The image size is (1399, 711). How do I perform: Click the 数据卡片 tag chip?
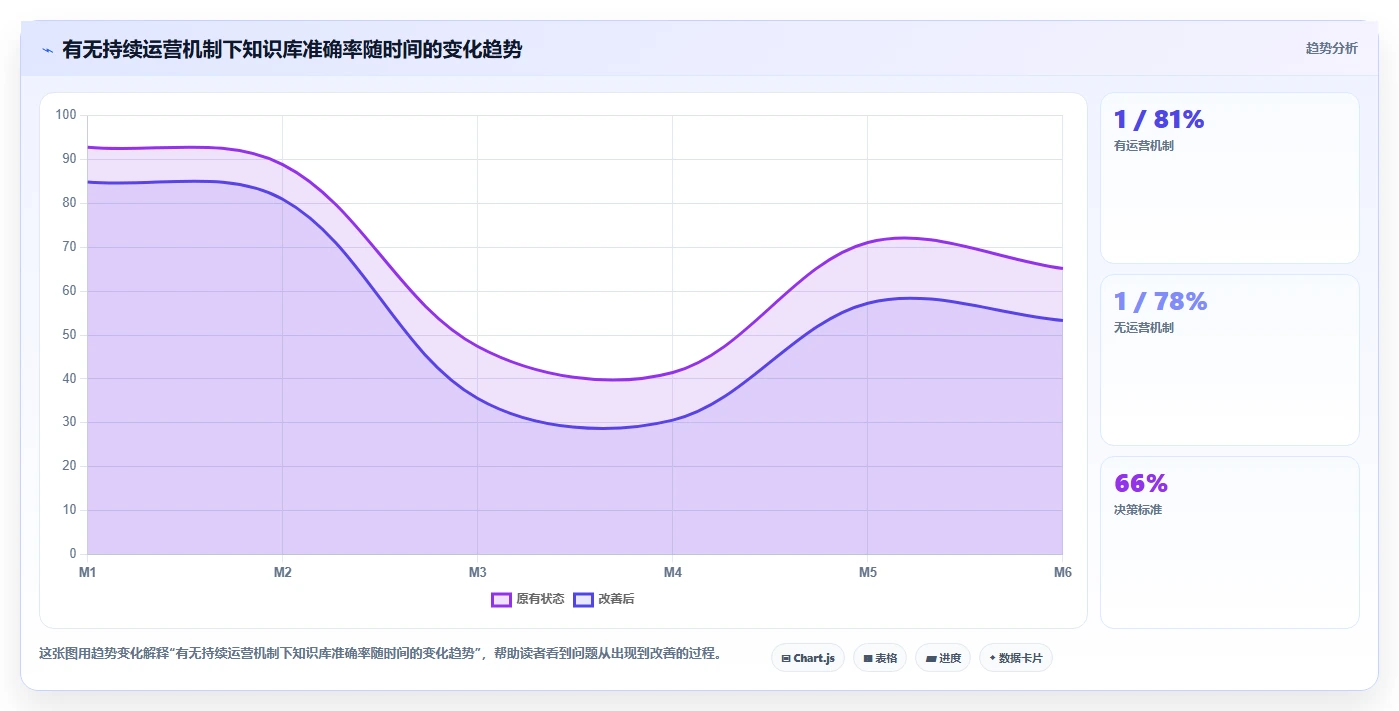tap(1016, 658)
